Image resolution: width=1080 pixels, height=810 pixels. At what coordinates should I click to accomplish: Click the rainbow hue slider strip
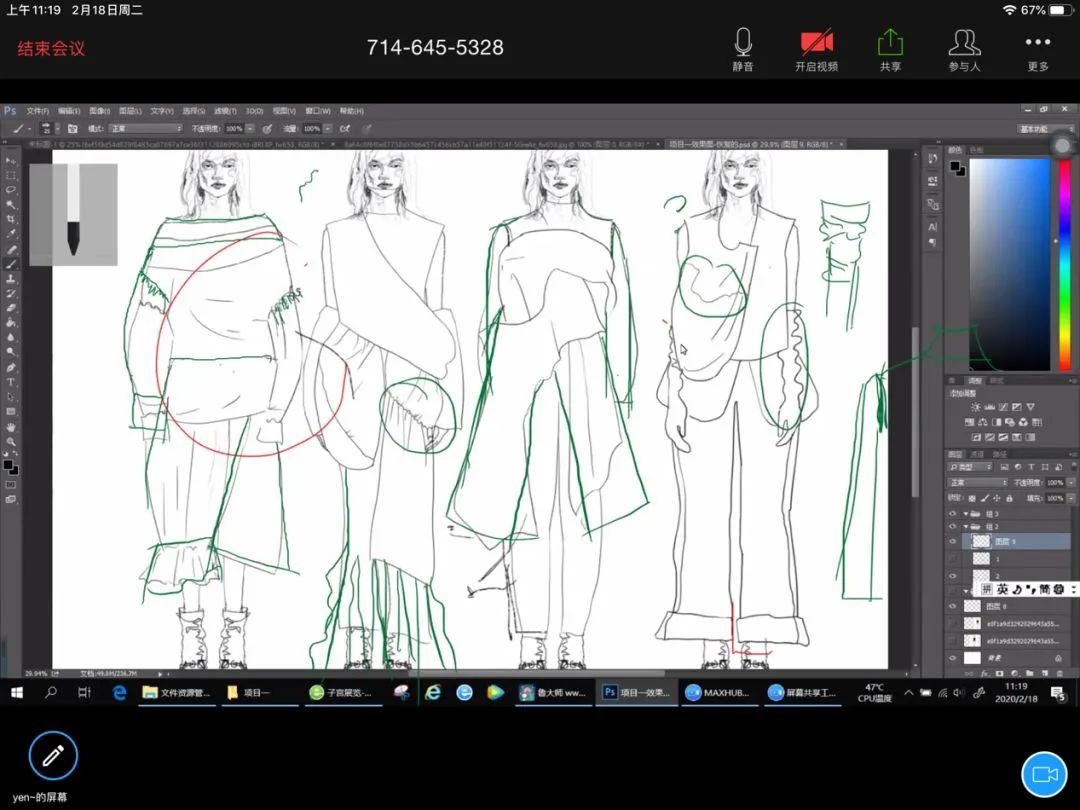pos(1065,264)
